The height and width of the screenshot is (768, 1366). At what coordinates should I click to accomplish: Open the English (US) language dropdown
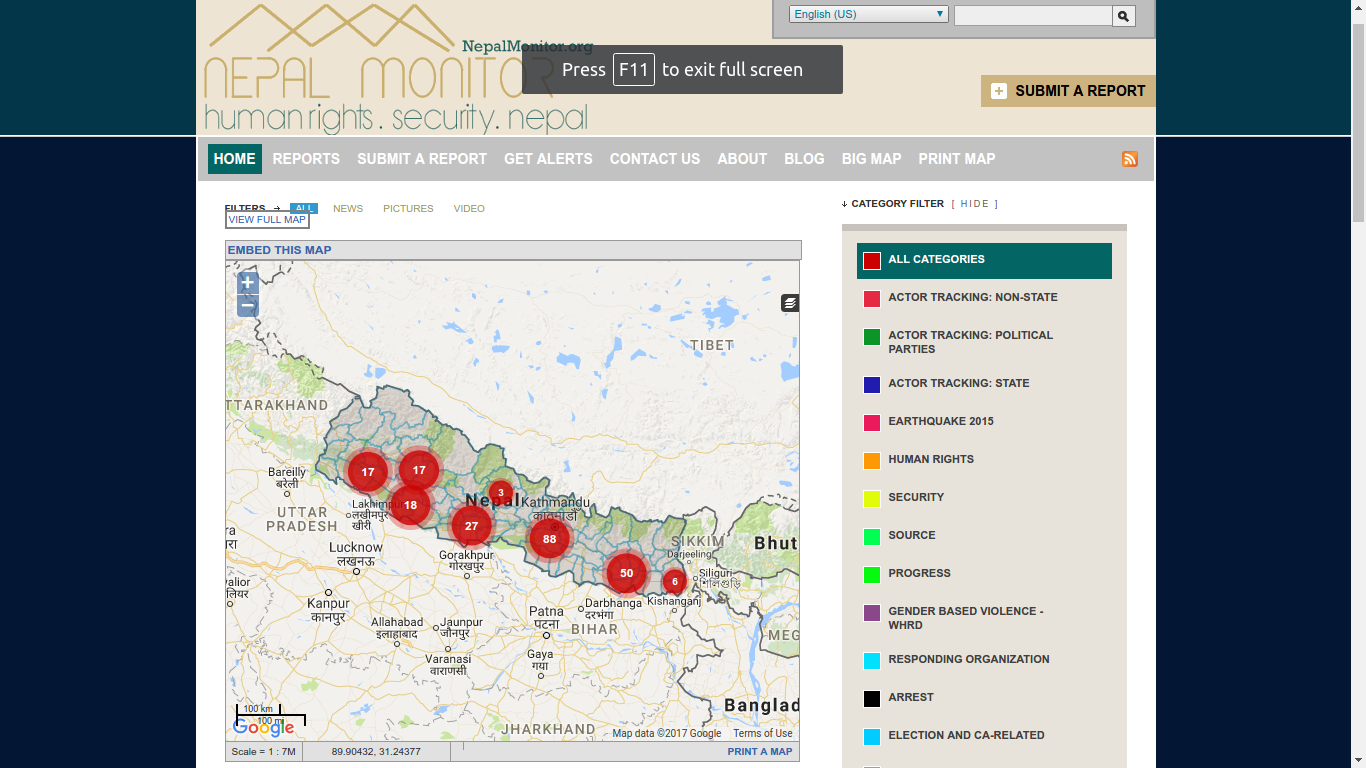click(x=868, y=14)
